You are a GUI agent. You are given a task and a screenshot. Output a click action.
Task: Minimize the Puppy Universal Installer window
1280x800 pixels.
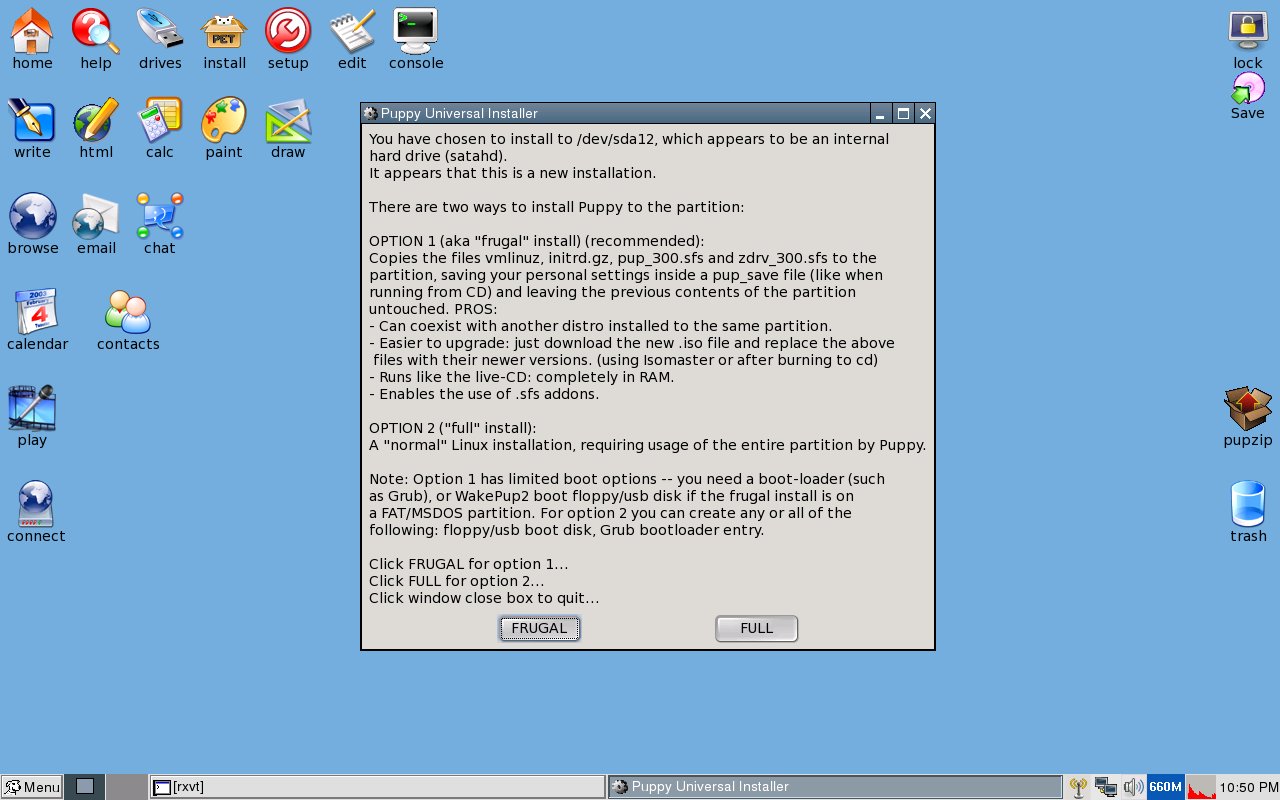881,113
